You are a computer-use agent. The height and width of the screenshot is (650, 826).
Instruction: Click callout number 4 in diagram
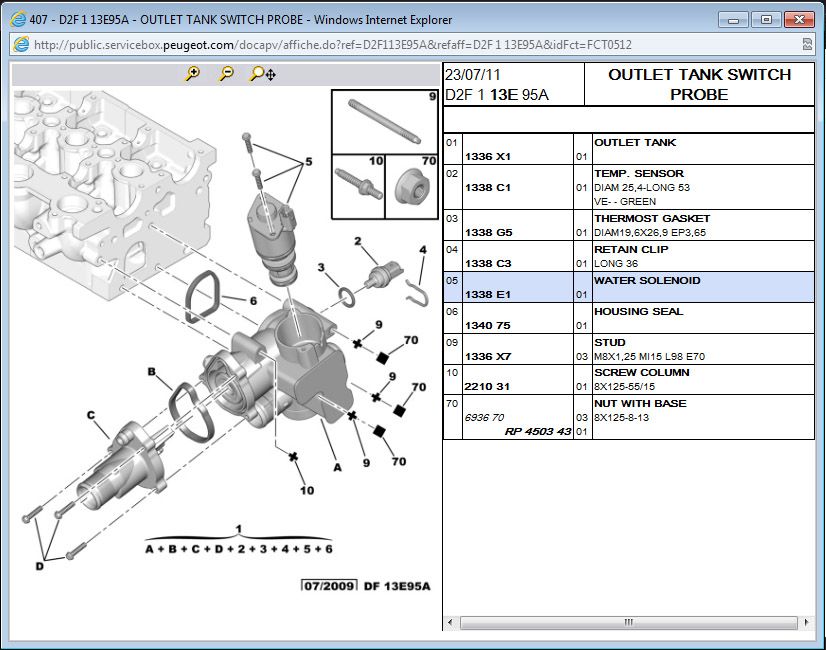pyautogui.click(x=422, y=250)
